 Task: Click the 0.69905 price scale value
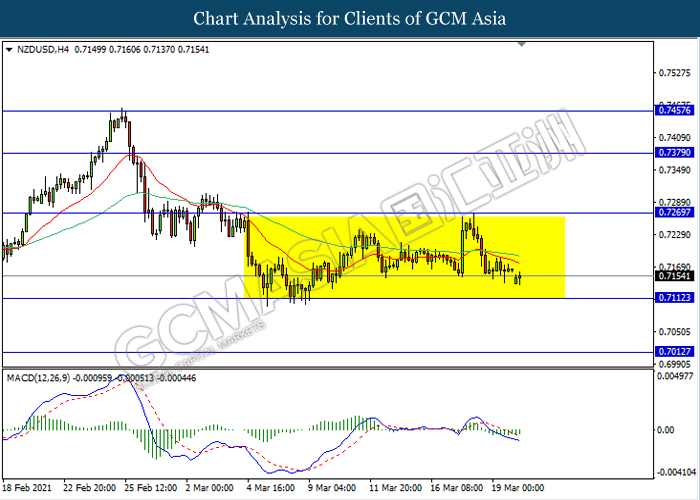pyautogui.click(x=675, y=364)
